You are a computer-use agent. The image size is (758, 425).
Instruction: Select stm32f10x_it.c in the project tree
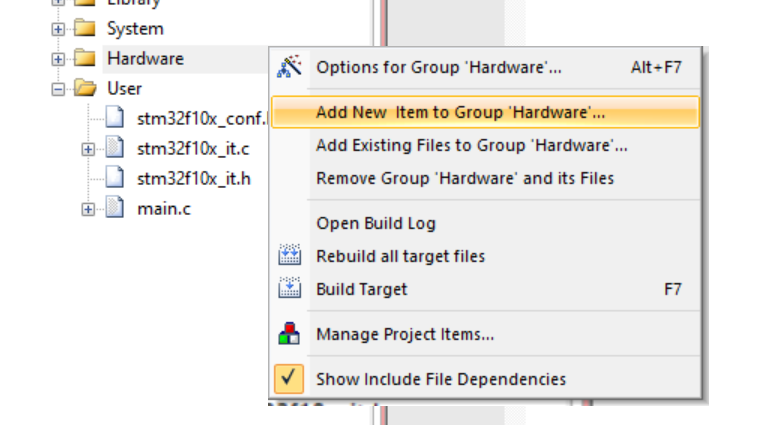point(193,149)
